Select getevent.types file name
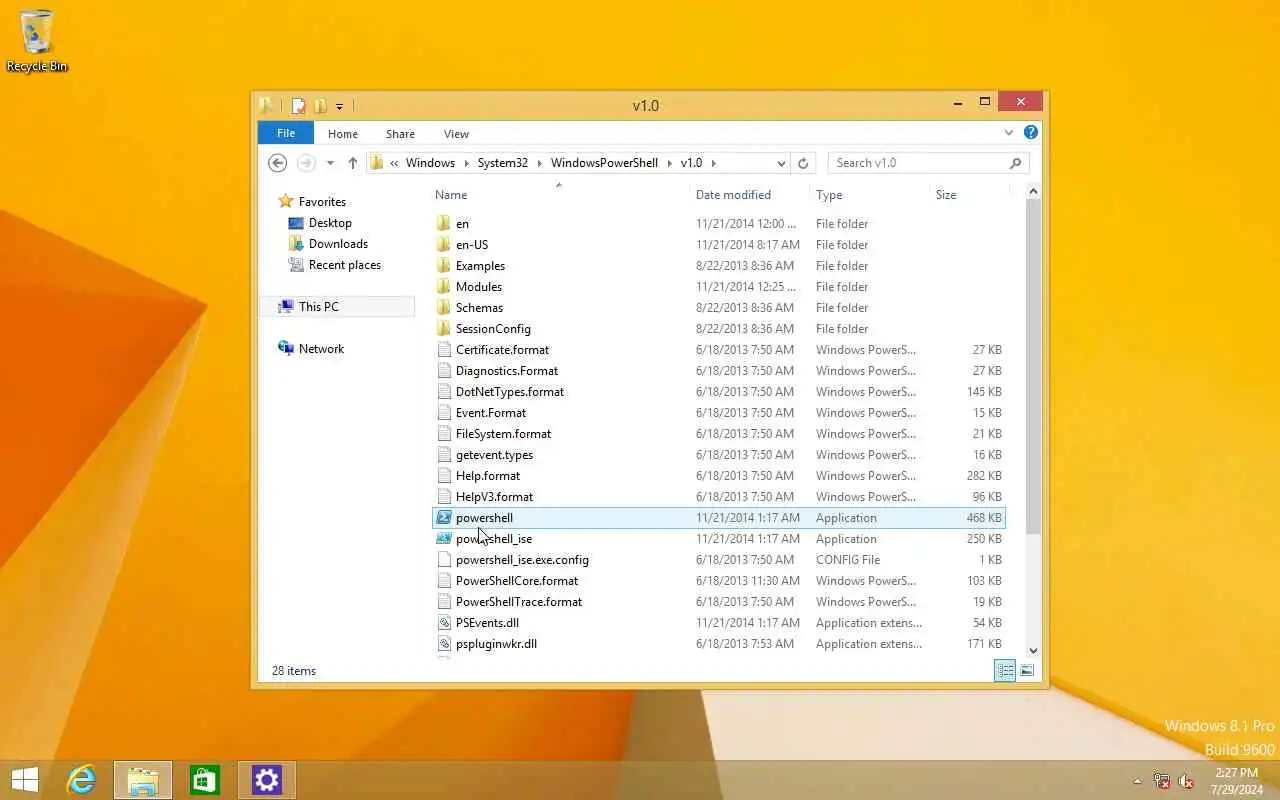 point(494,455)
